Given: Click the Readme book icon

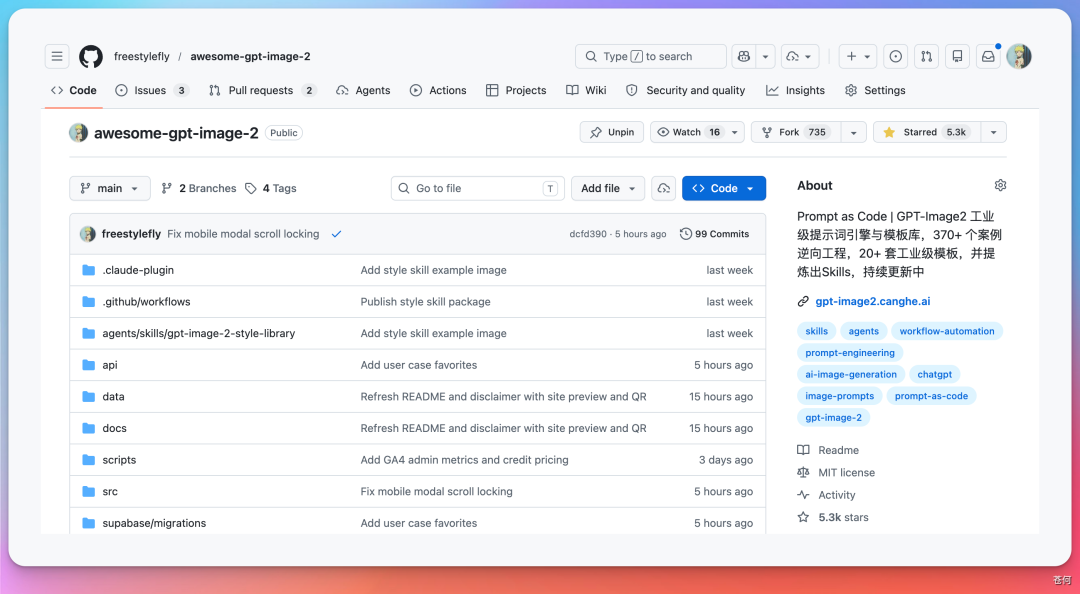Looking at the screenshot, I should pos(803,450).
